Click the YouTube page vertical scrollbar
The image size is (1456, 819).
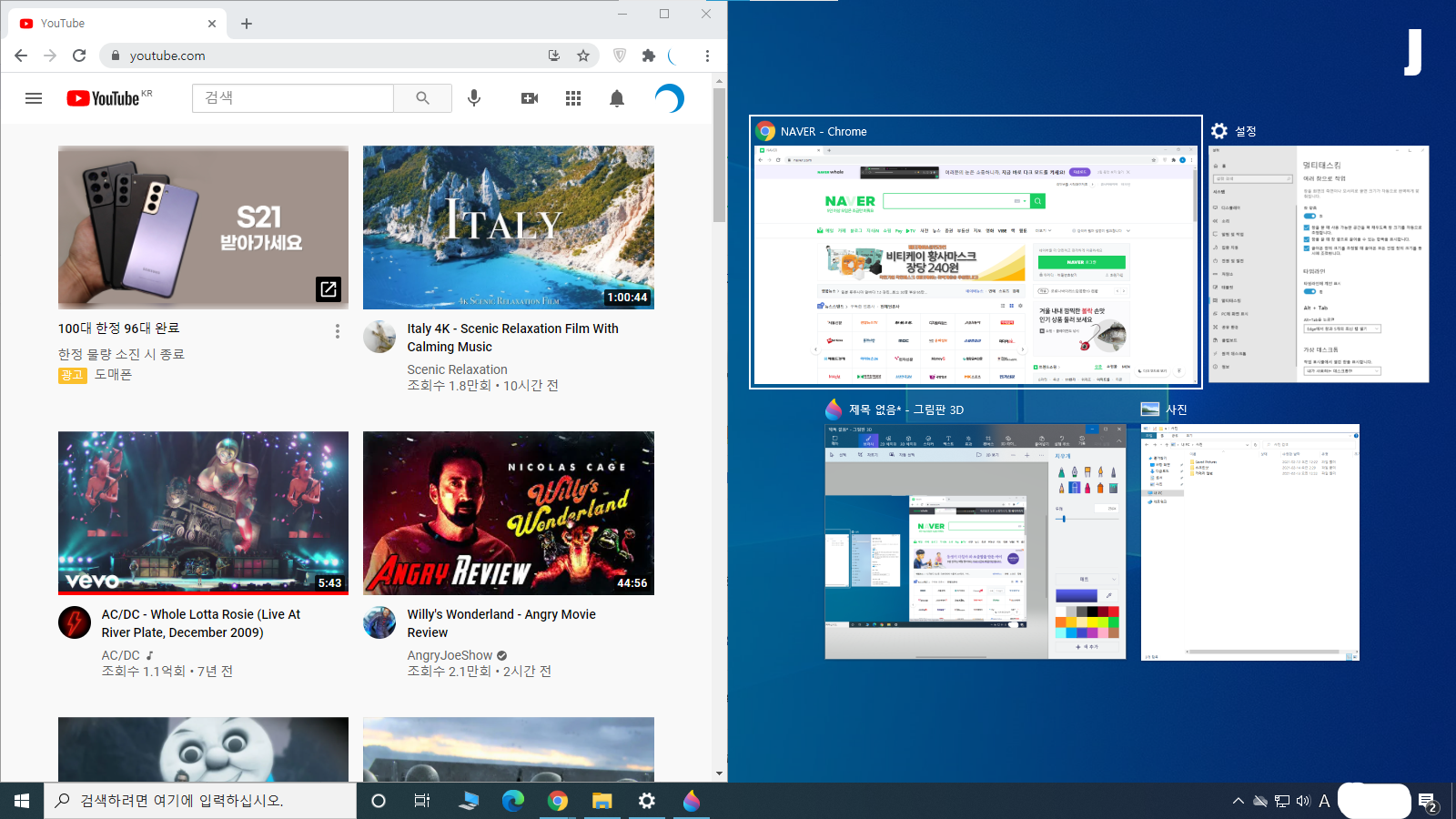720,155
